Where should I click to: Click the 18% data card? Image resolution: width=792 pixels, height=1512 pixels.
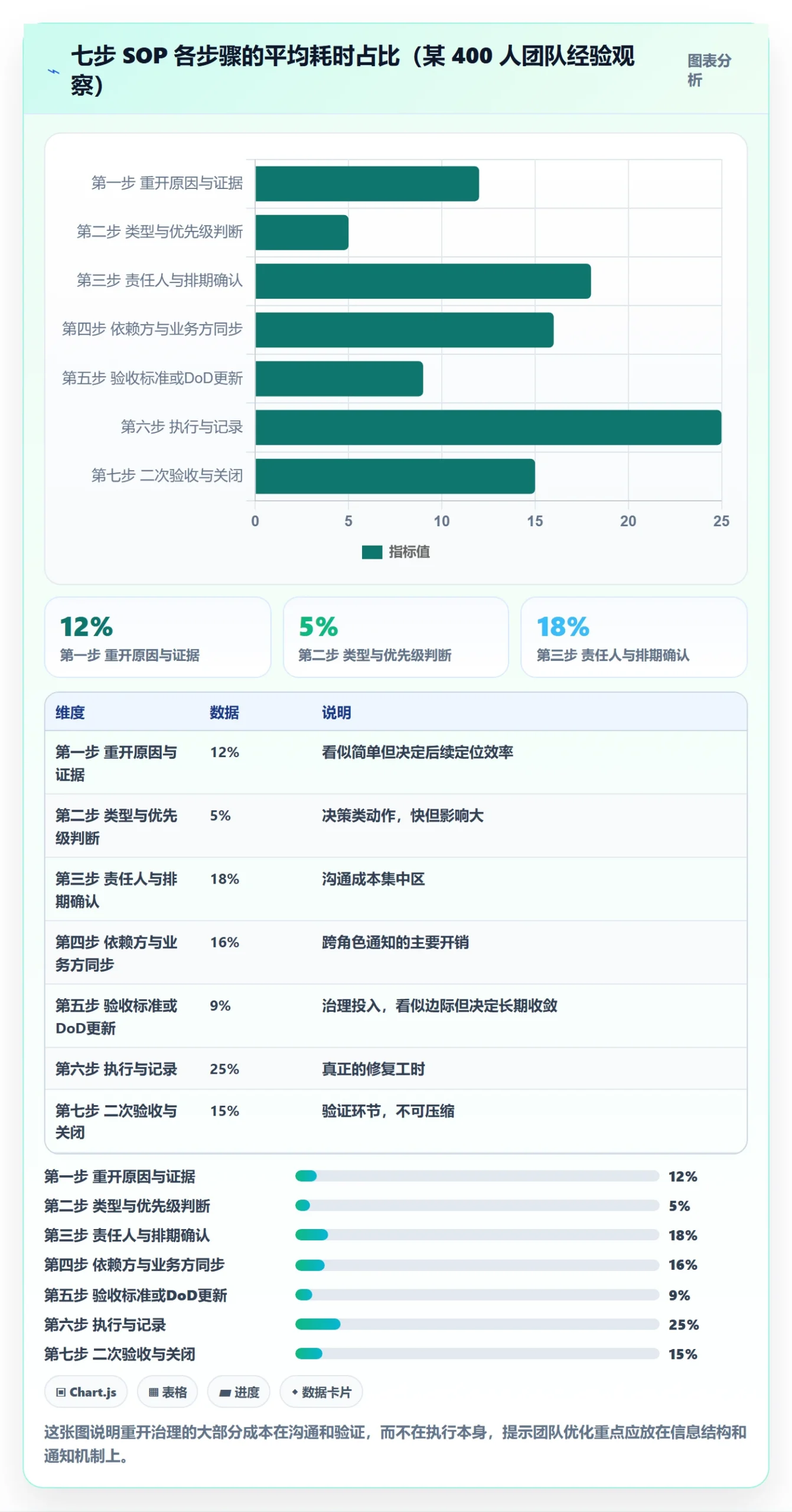point(634,637)
